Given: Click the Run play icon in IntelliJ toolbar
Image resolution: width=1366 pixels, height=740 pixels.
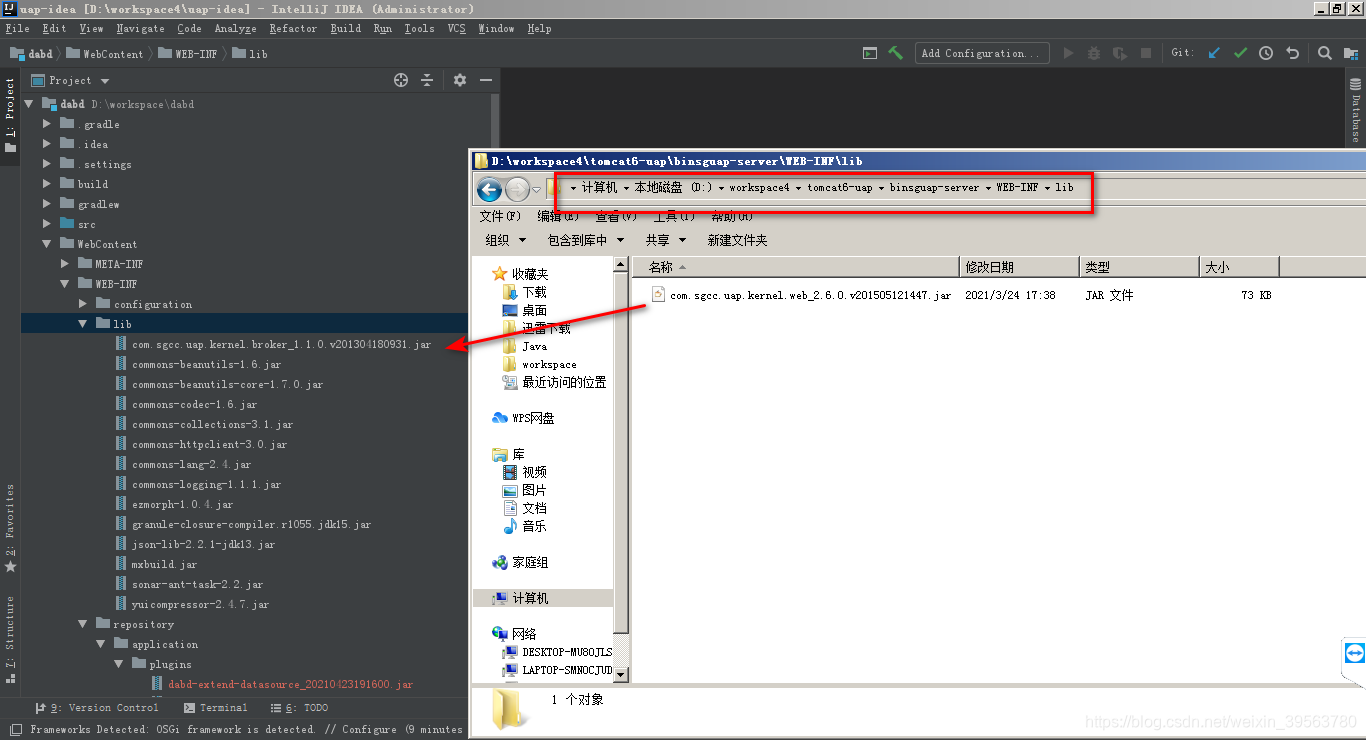Looking at the screenshot, I should [1068, 53].
